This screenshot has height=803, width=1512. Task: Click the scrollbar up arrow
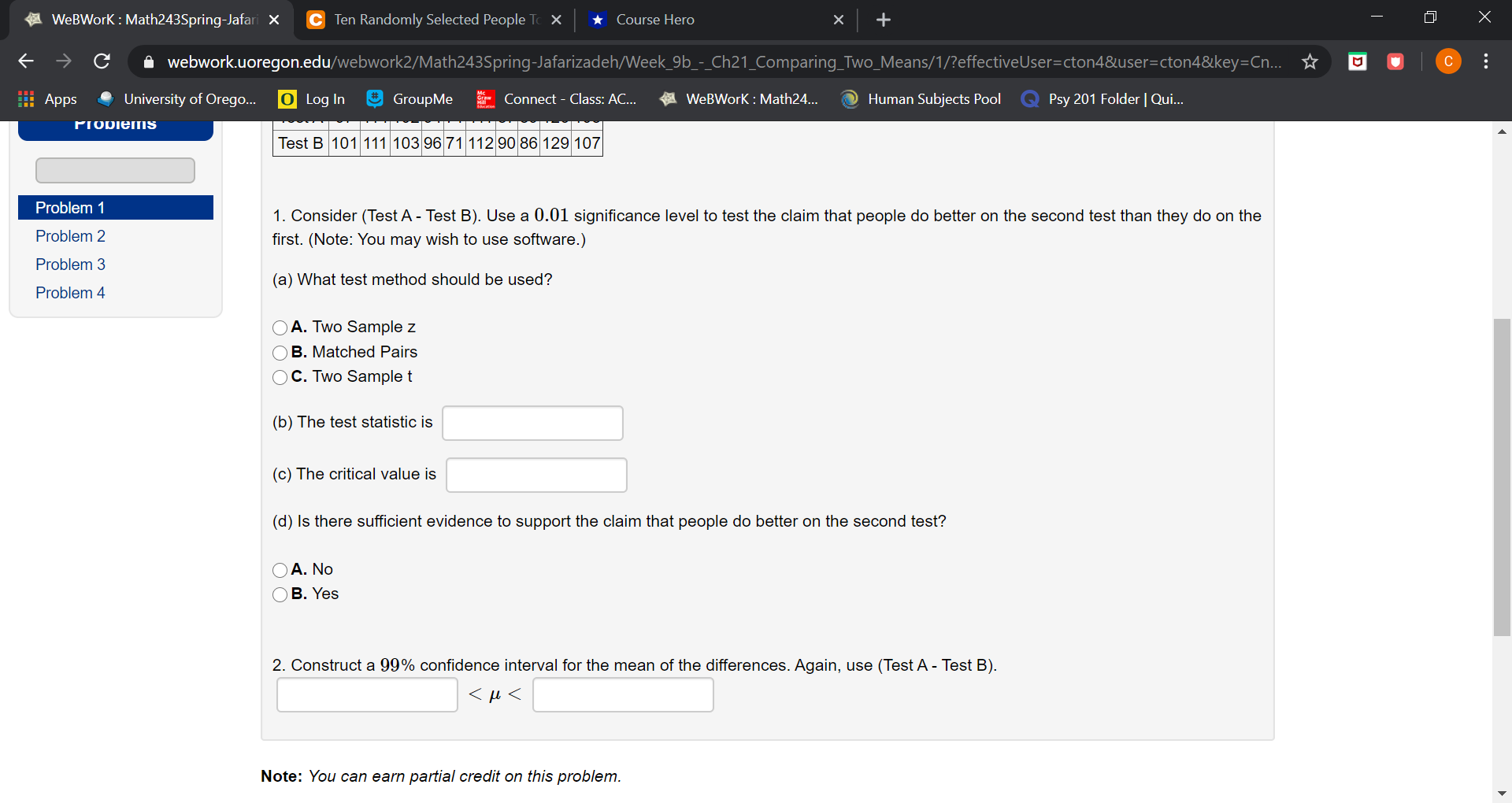click(x=1502, y=131)
